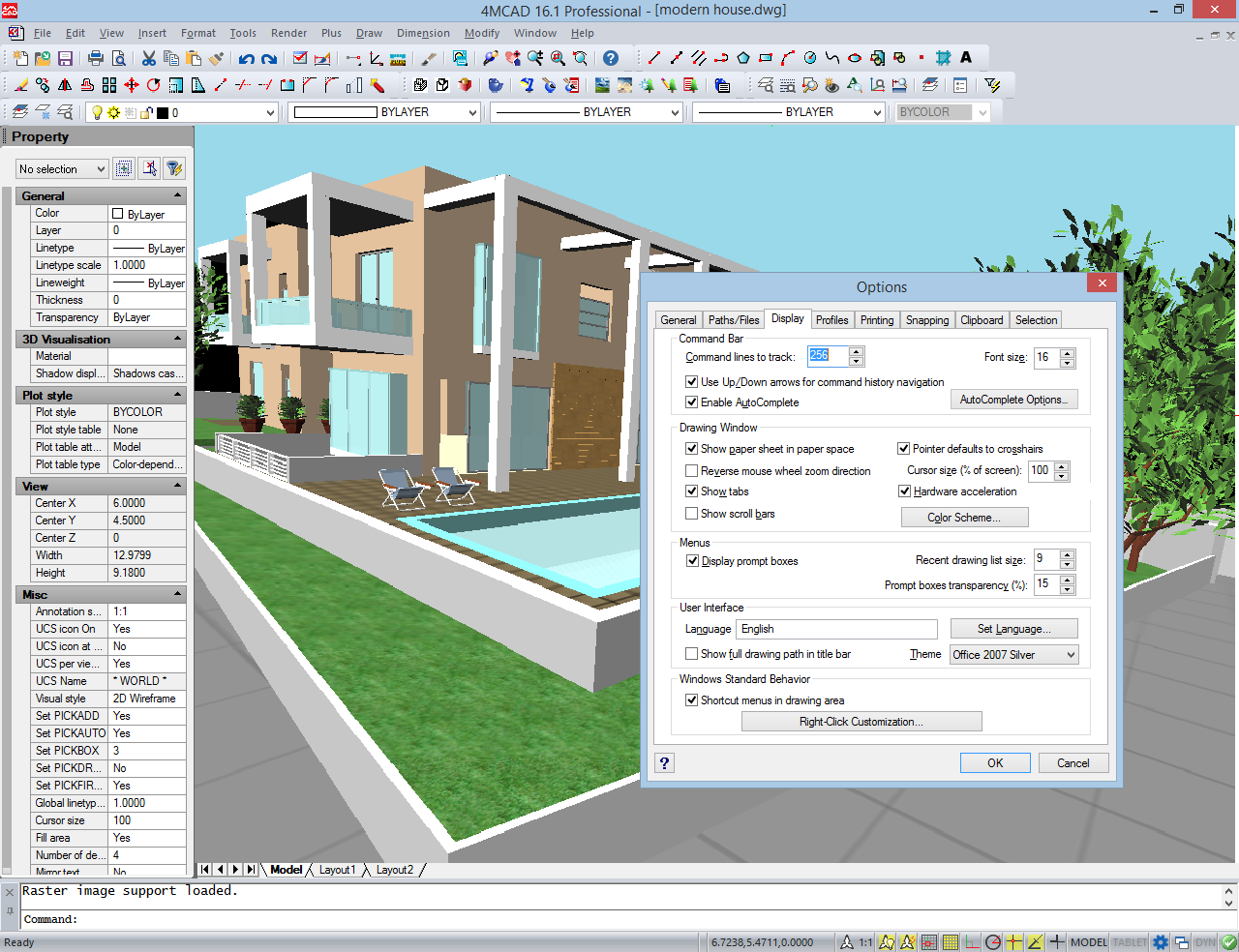This screenshot has width=1239, height=952.
Task: Click the Set Language button
Action: [1013, 629]
